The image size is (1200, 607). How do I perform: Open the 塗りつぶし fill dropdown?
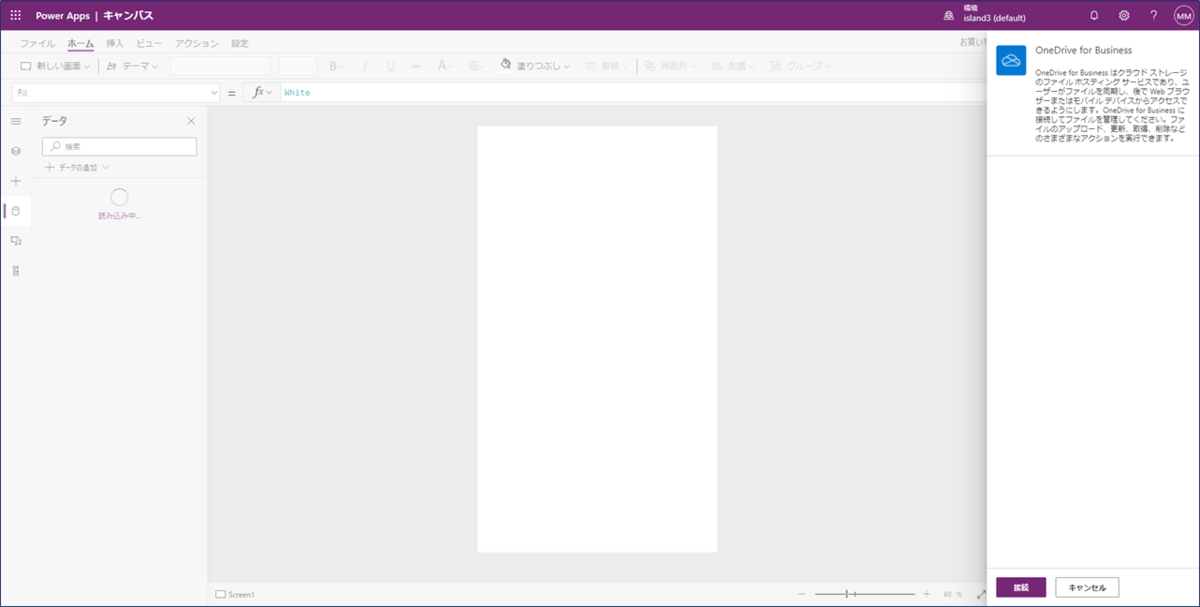[x=535, y=66]
